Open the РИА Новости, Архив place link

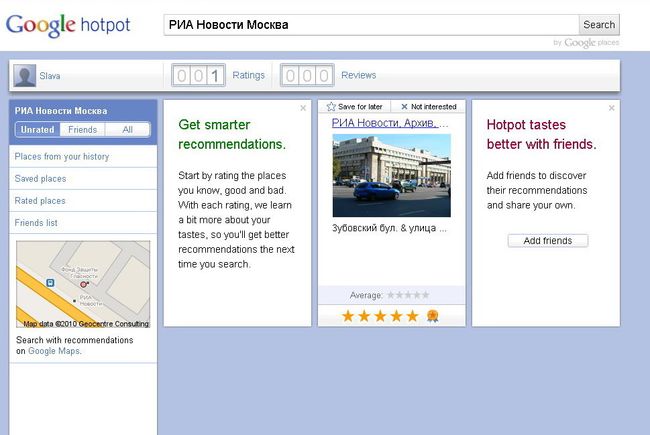click(x=390, y=123)
